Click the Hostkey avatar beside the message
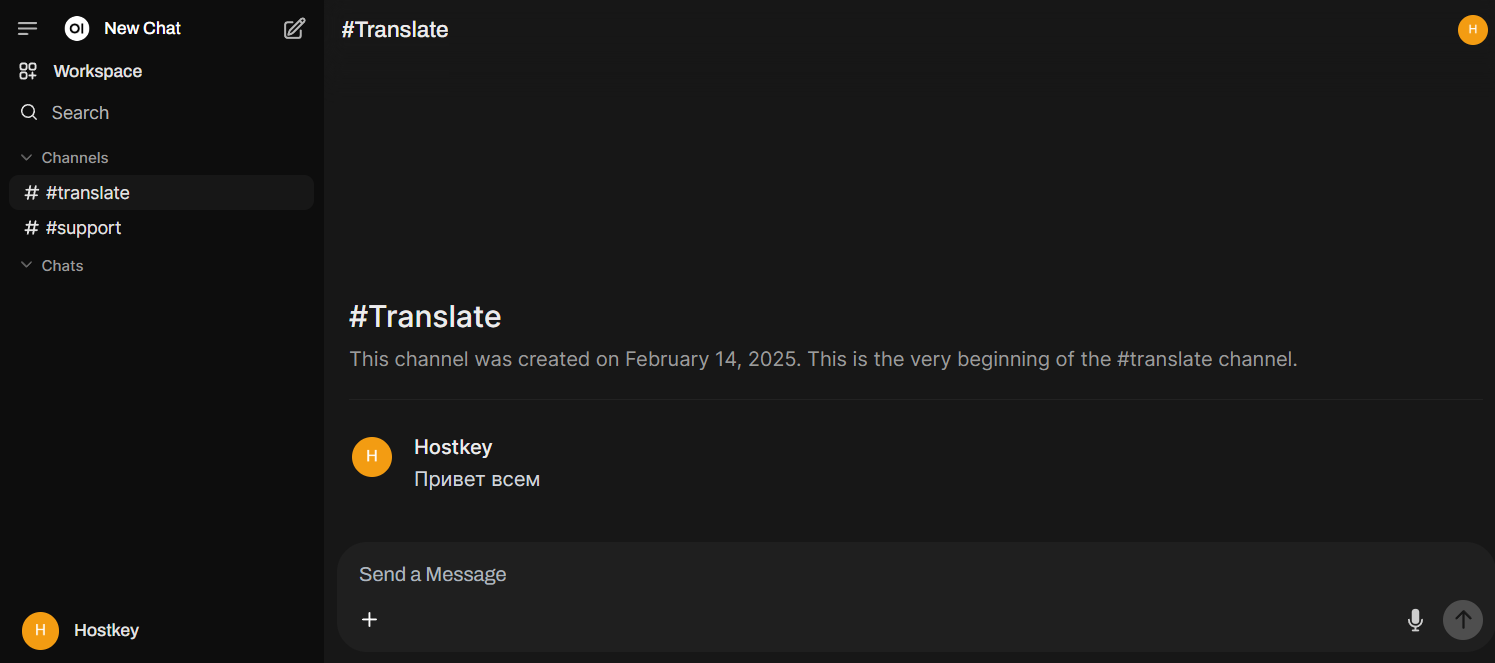Image resolution: width=1495 pixels, height=663 pixels. 372,457
